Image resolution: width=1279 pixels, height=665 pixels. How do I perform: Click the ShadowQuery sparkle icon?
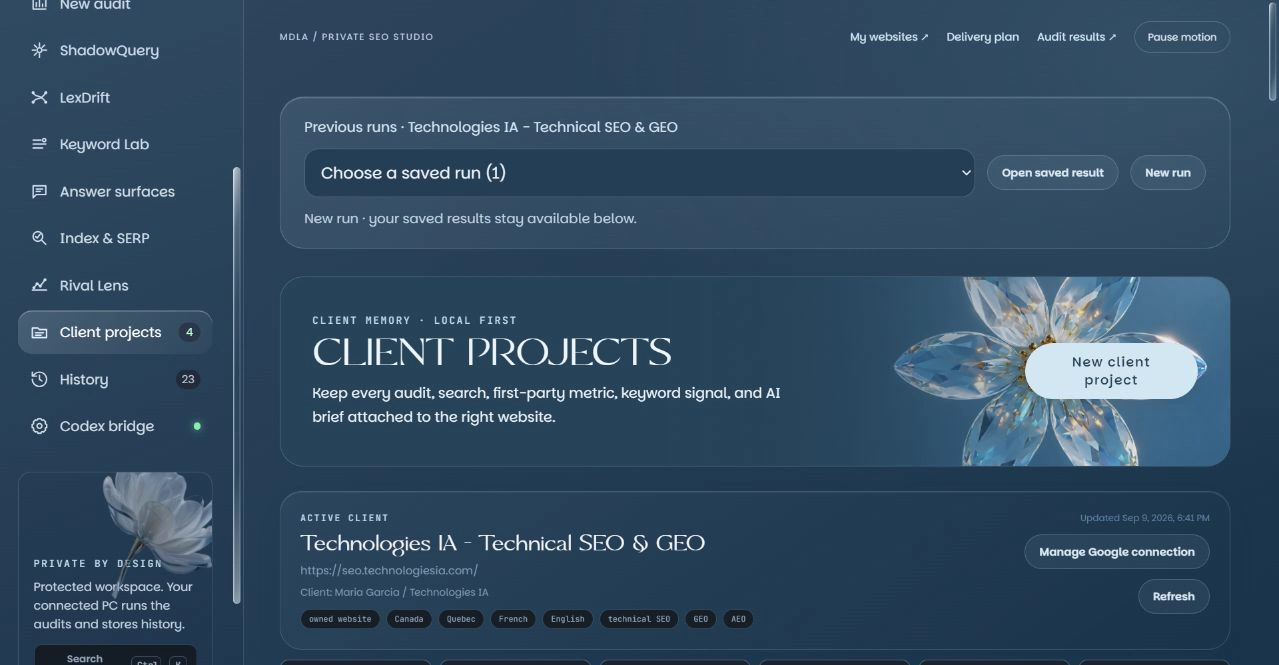tap(39, 50)
